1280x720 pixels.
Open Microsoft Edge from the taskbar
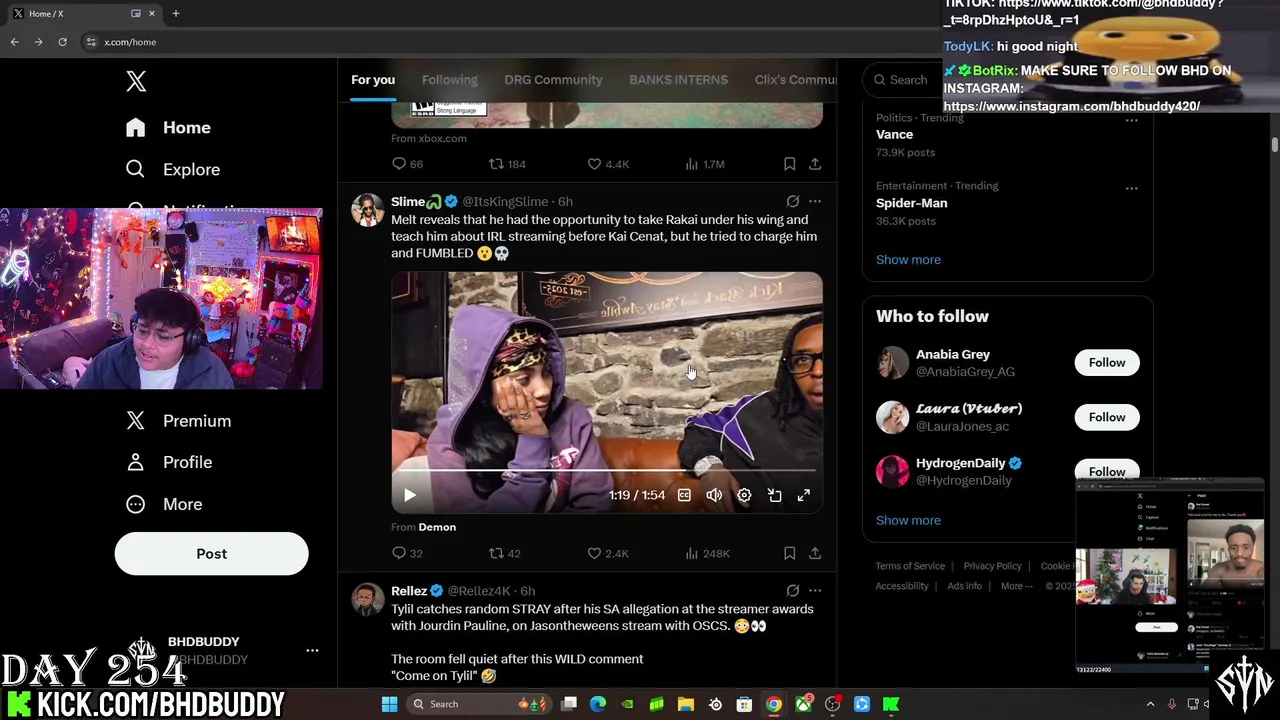point(598,704)
